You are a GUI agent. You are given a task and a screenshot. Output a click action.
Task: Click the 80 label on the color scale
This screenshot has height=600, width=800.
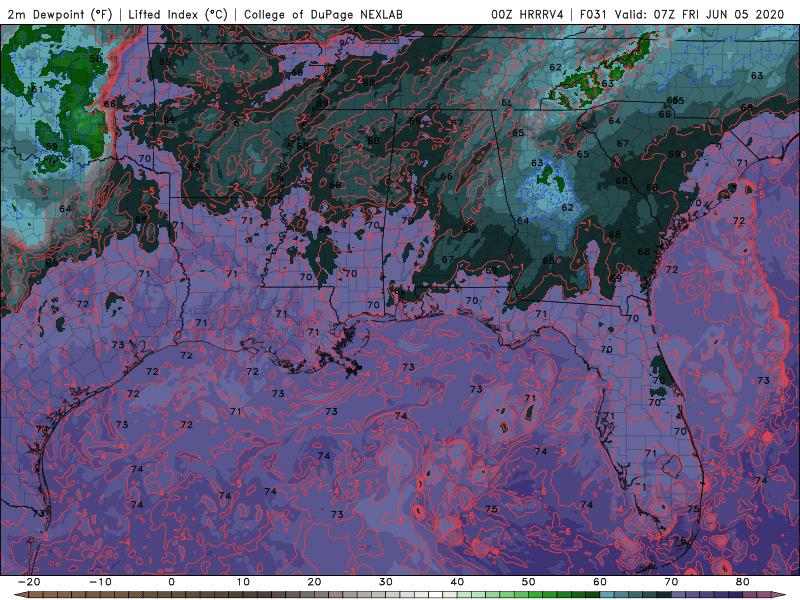(743, 582)
